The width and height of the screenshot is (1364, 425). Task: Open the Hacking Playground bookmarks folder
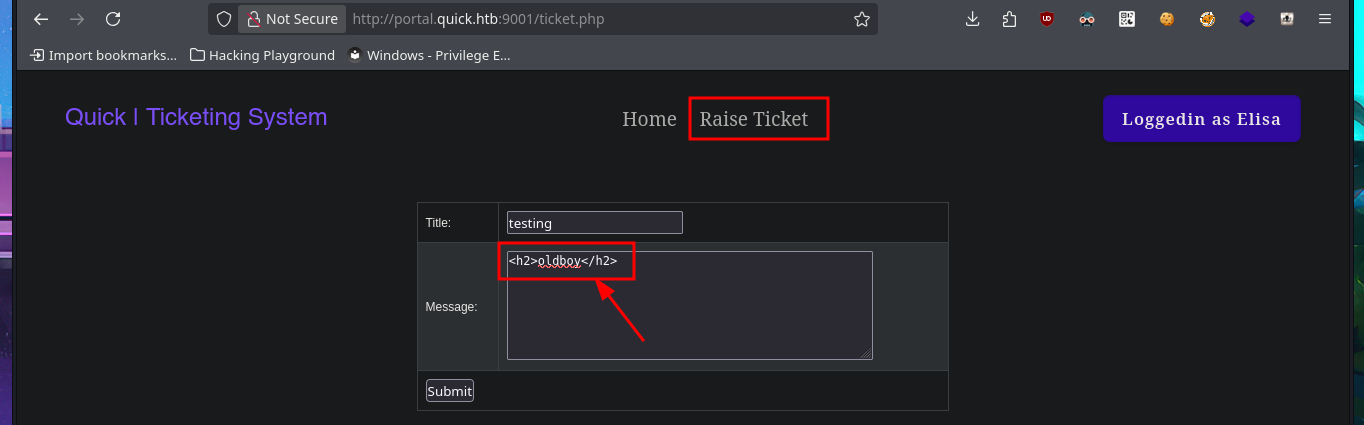(x=262, y=55)
